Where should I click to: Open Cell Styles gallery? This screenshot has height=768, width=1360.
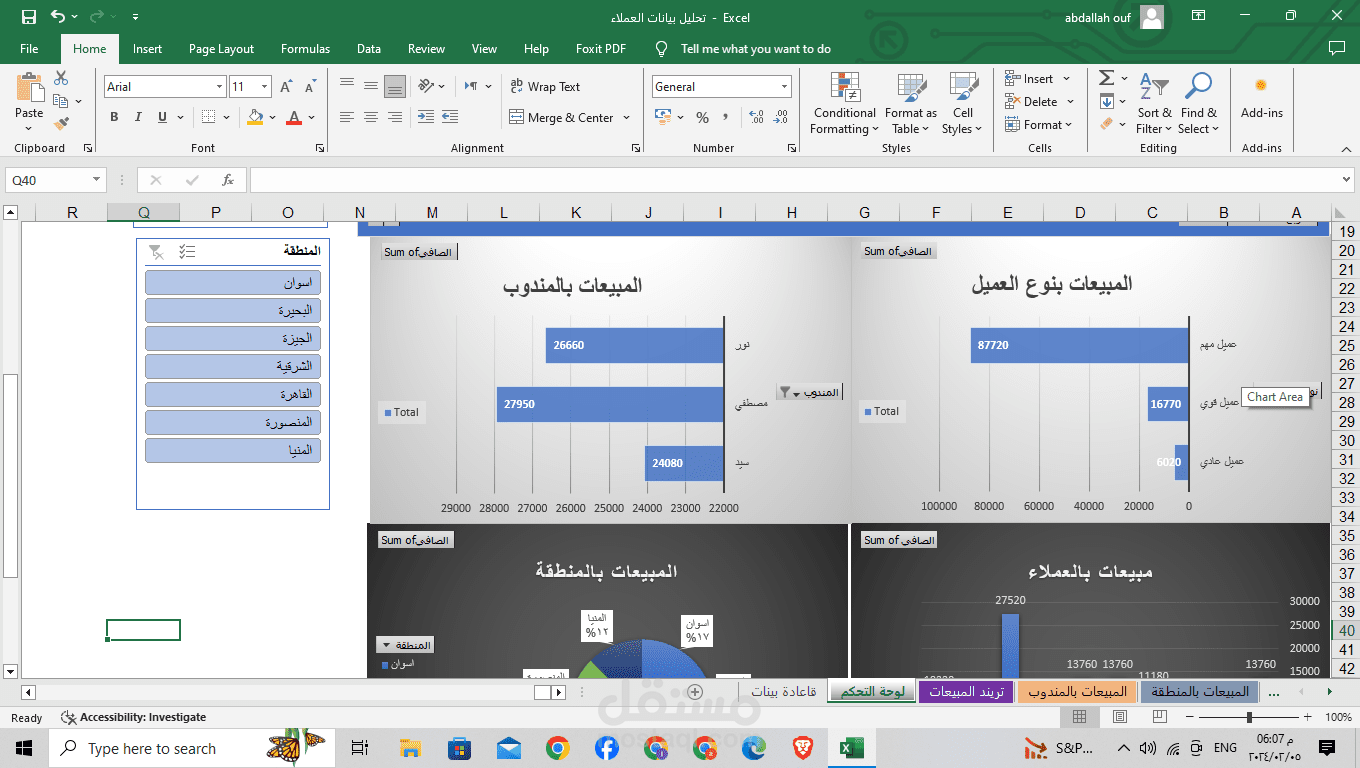pos(962,103)
